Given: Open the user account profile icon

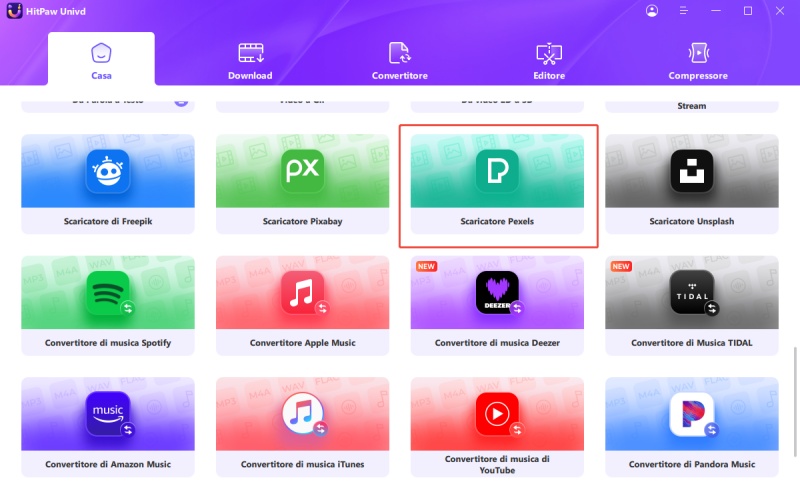Looking at the screenshot, I should click(x=652, y=11).
